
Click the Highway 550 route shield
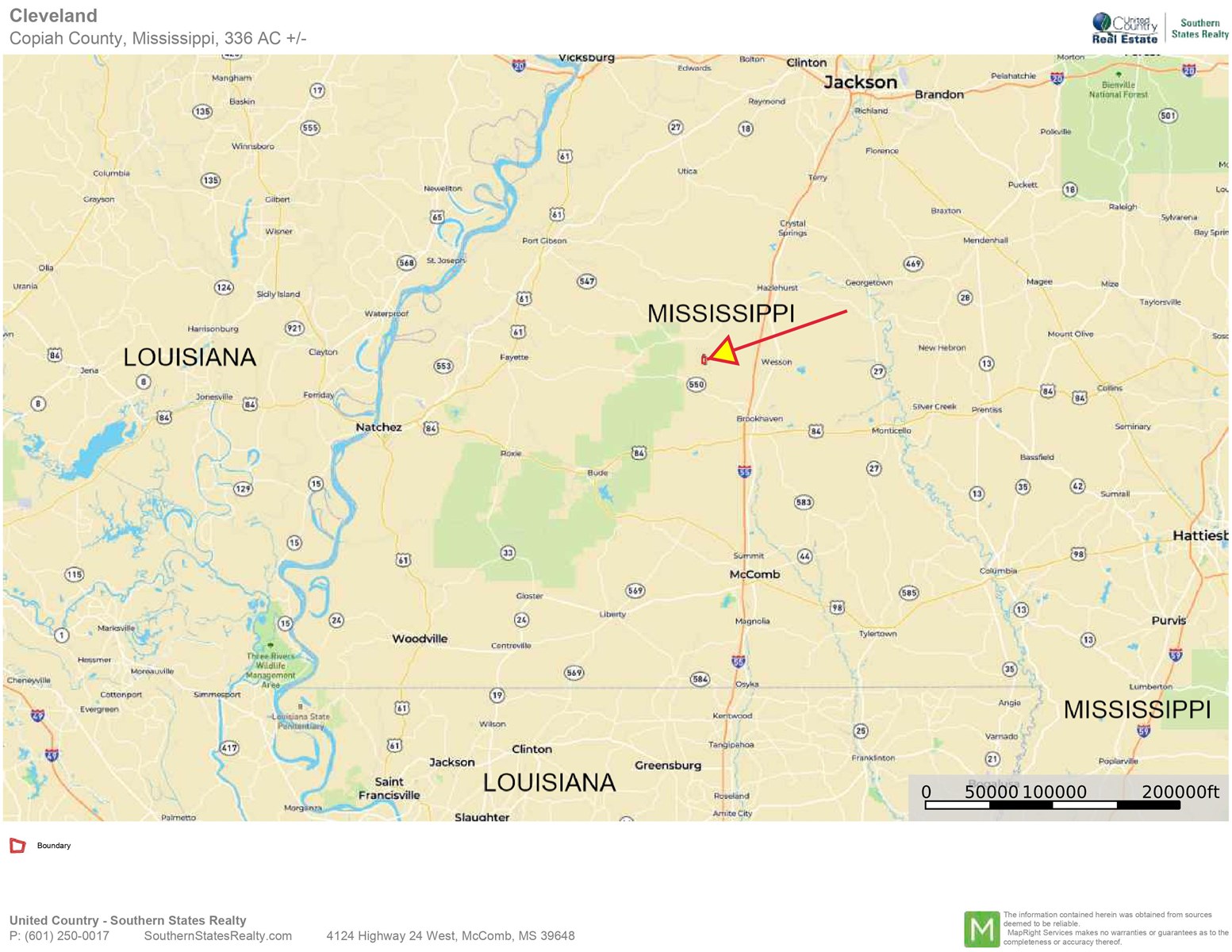(696, 385)
